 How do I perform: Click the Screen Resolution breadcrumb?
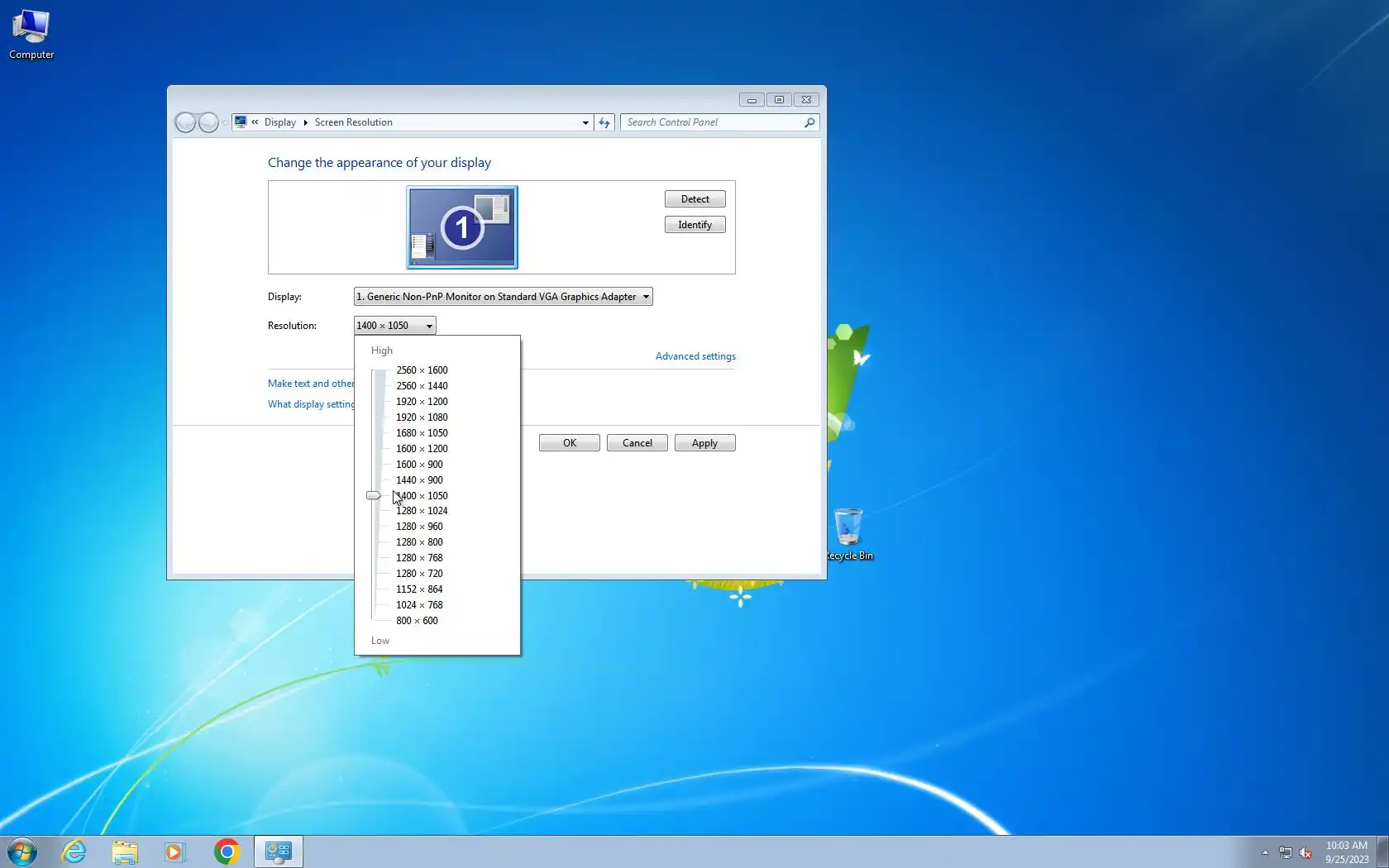tap(354, 122)
